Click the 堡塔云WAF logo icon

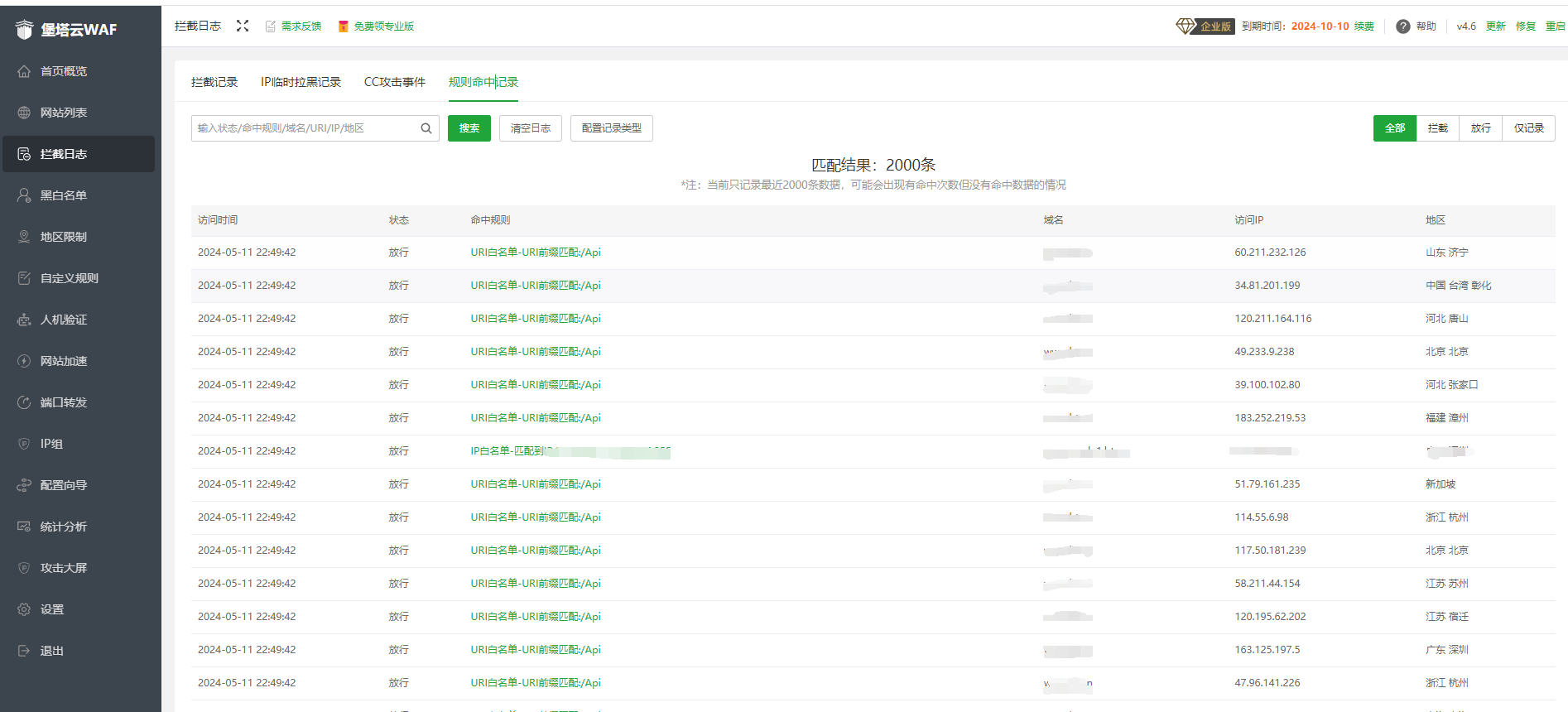tap(24, 30)
